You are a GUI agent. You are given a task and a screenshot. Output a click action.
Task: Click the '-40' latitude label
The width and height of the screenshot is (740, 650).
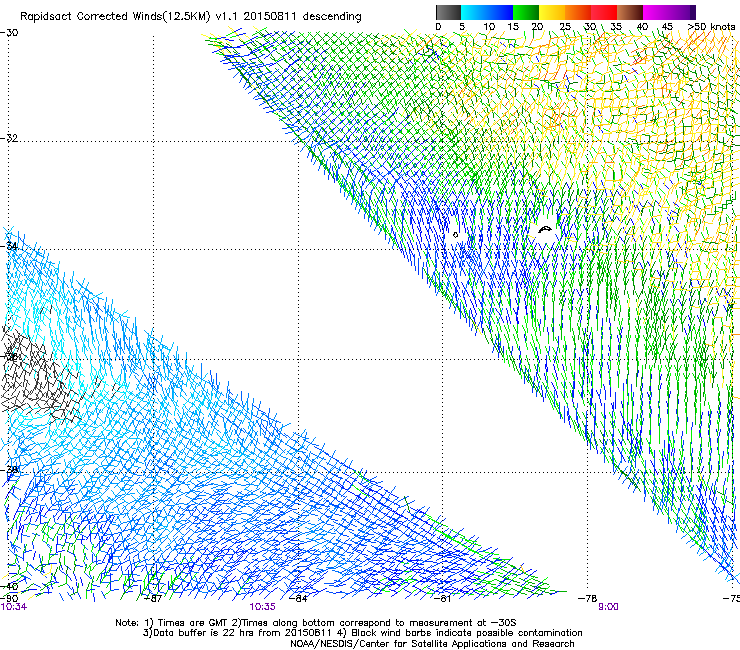point(9,587)
